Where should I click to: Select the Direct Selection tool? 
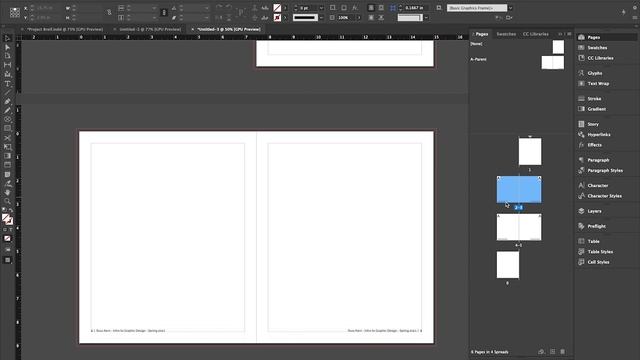(x=7, y=47)
